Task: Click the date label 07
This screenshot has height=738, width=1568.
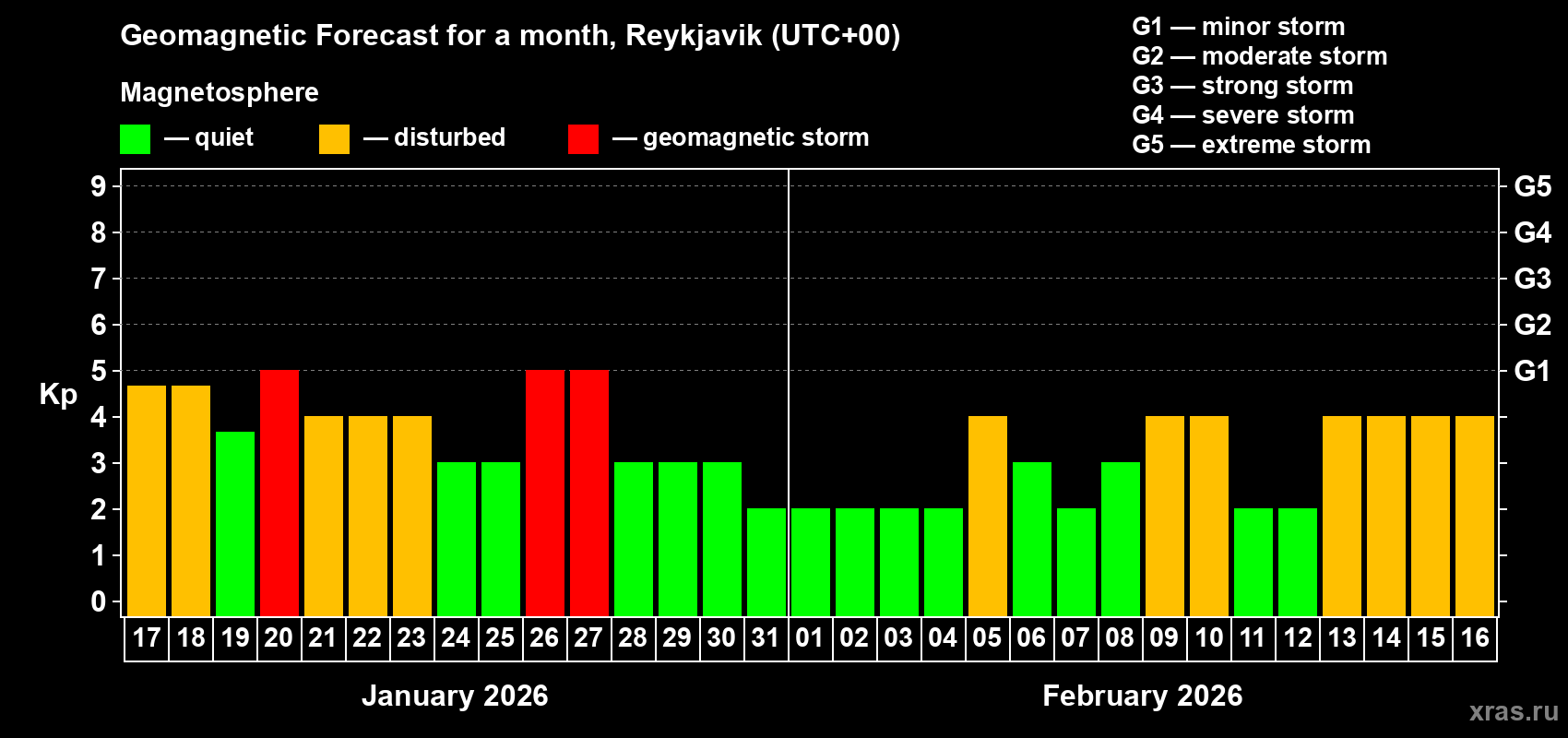Action: [x=1075, y=638]
